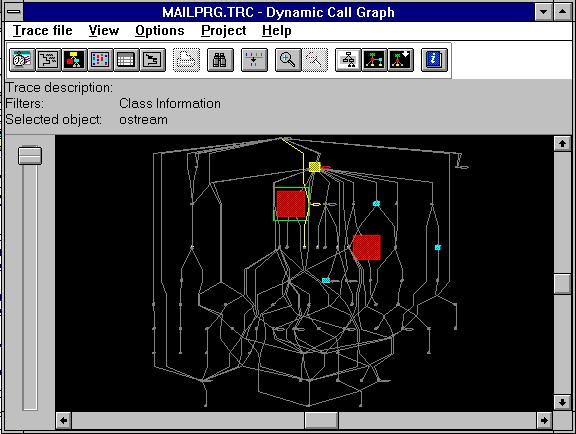576x434 pixels.
Task: Click the statistics table view icon
Action: [x=126, y=60]
